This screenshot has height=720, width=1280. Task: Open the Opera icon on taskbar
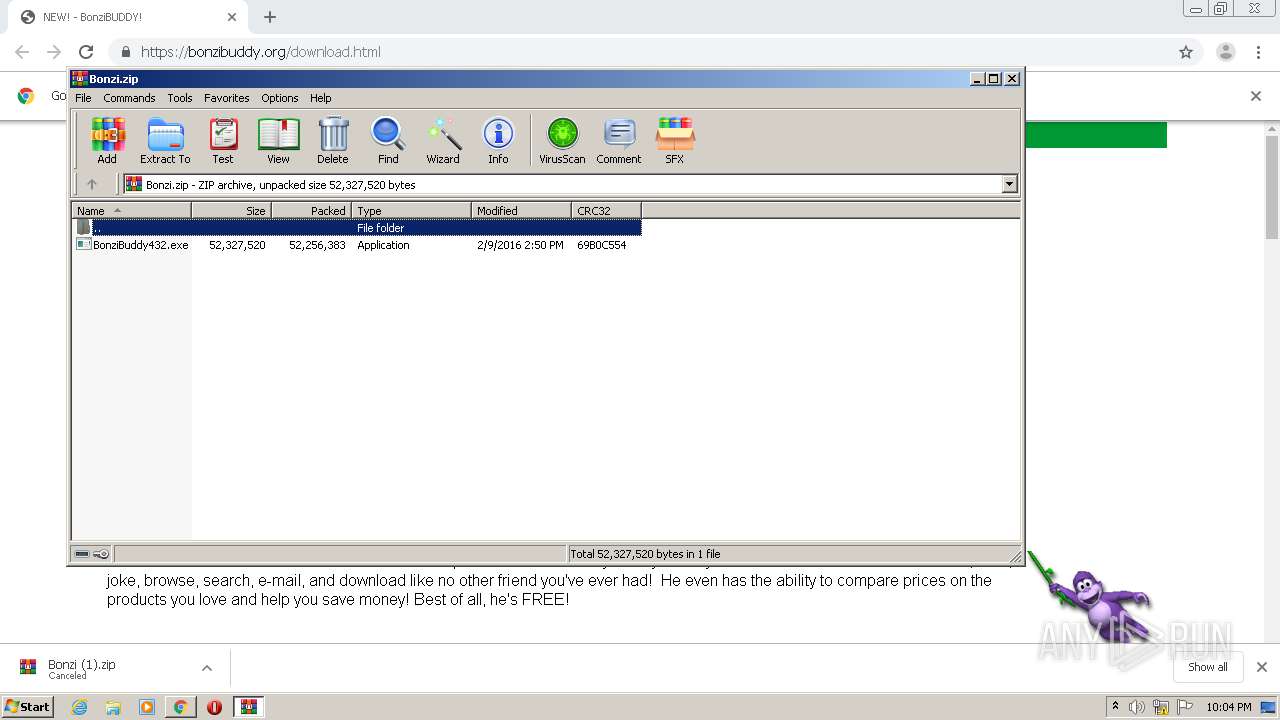[x=214, y=707]
